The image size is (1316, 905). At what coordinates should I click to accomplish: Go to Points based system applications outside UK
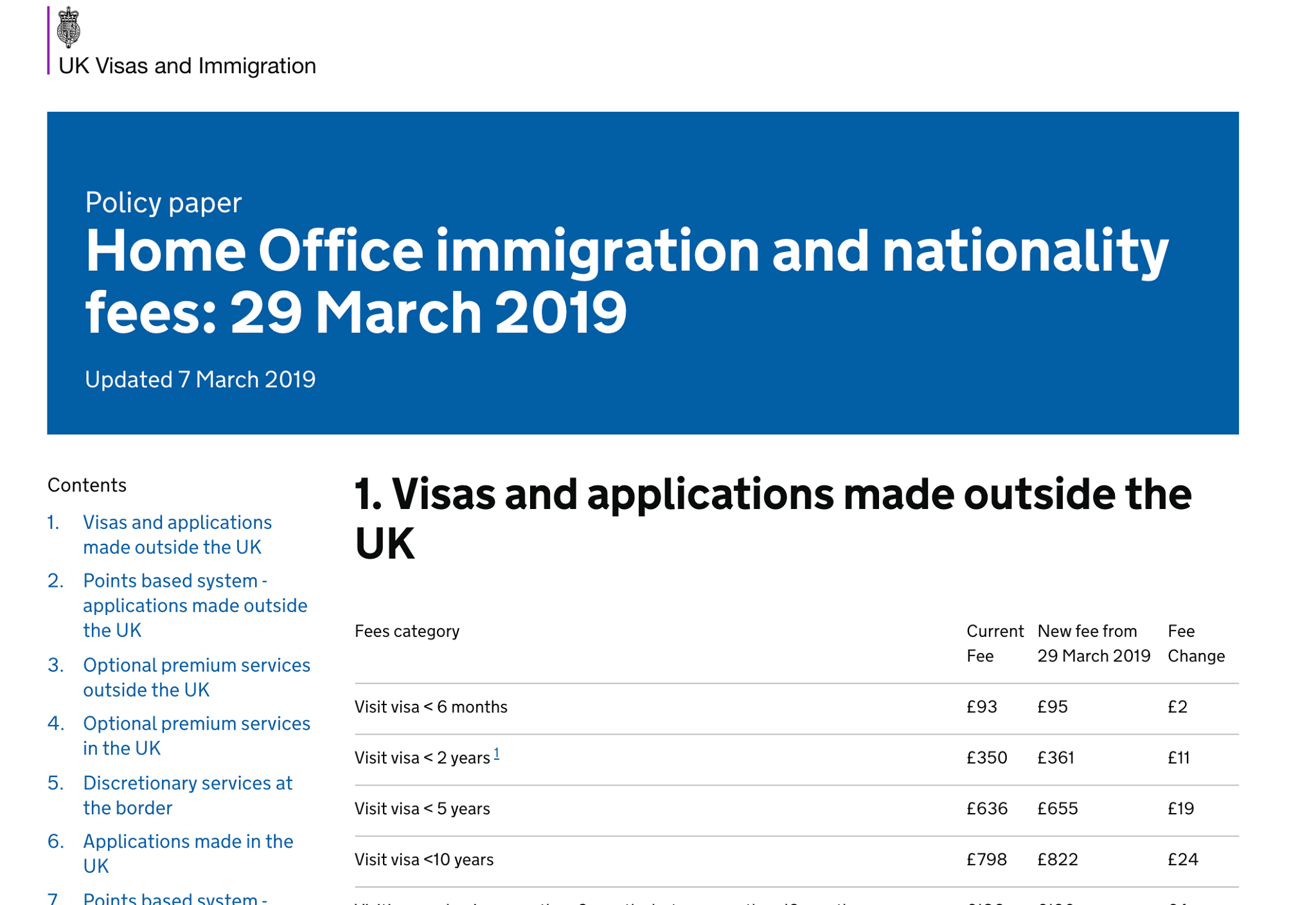coord(195,605)
